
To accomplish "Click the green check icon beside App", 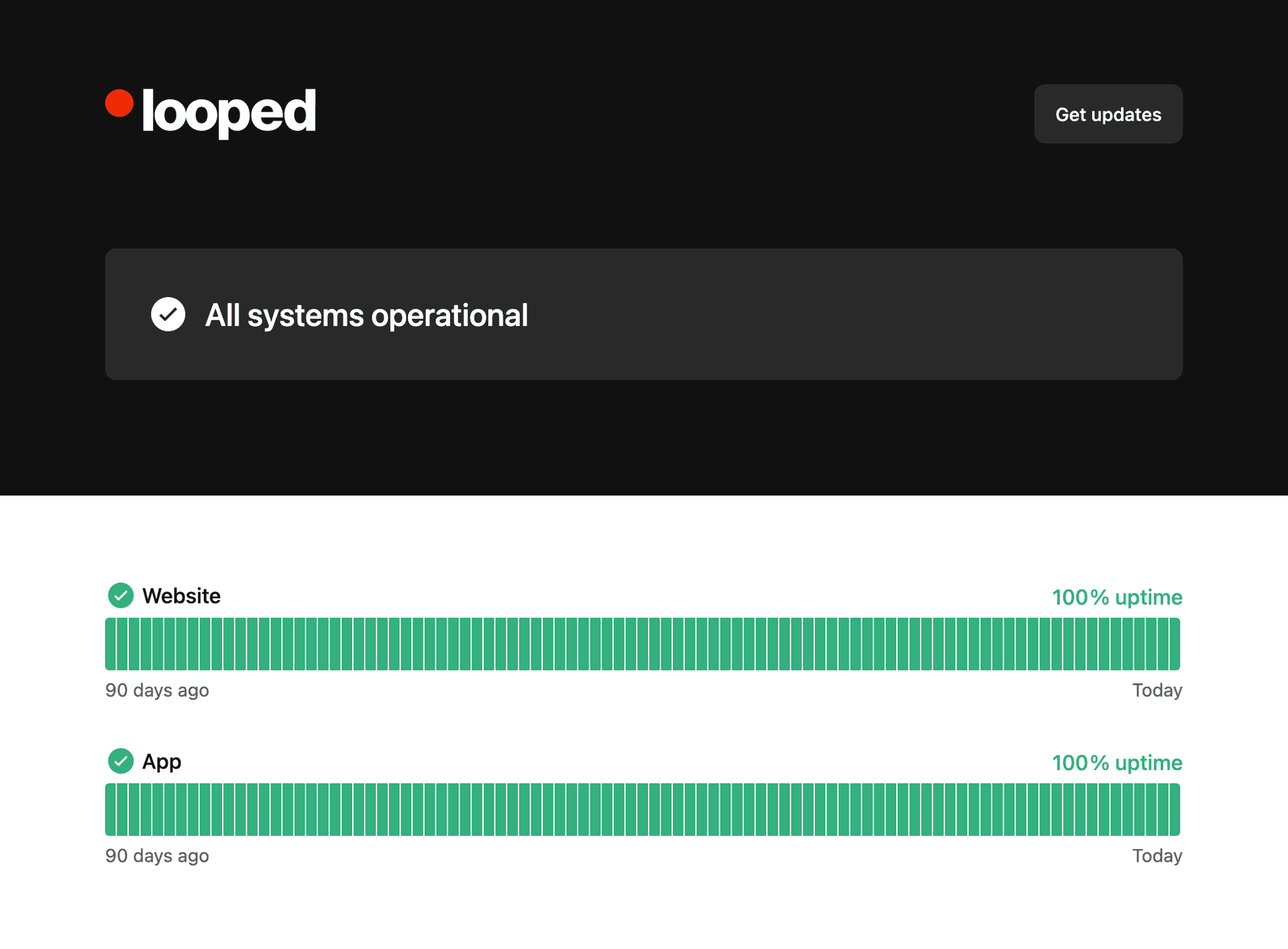I will pyautogui.click(x=121, y=761).
